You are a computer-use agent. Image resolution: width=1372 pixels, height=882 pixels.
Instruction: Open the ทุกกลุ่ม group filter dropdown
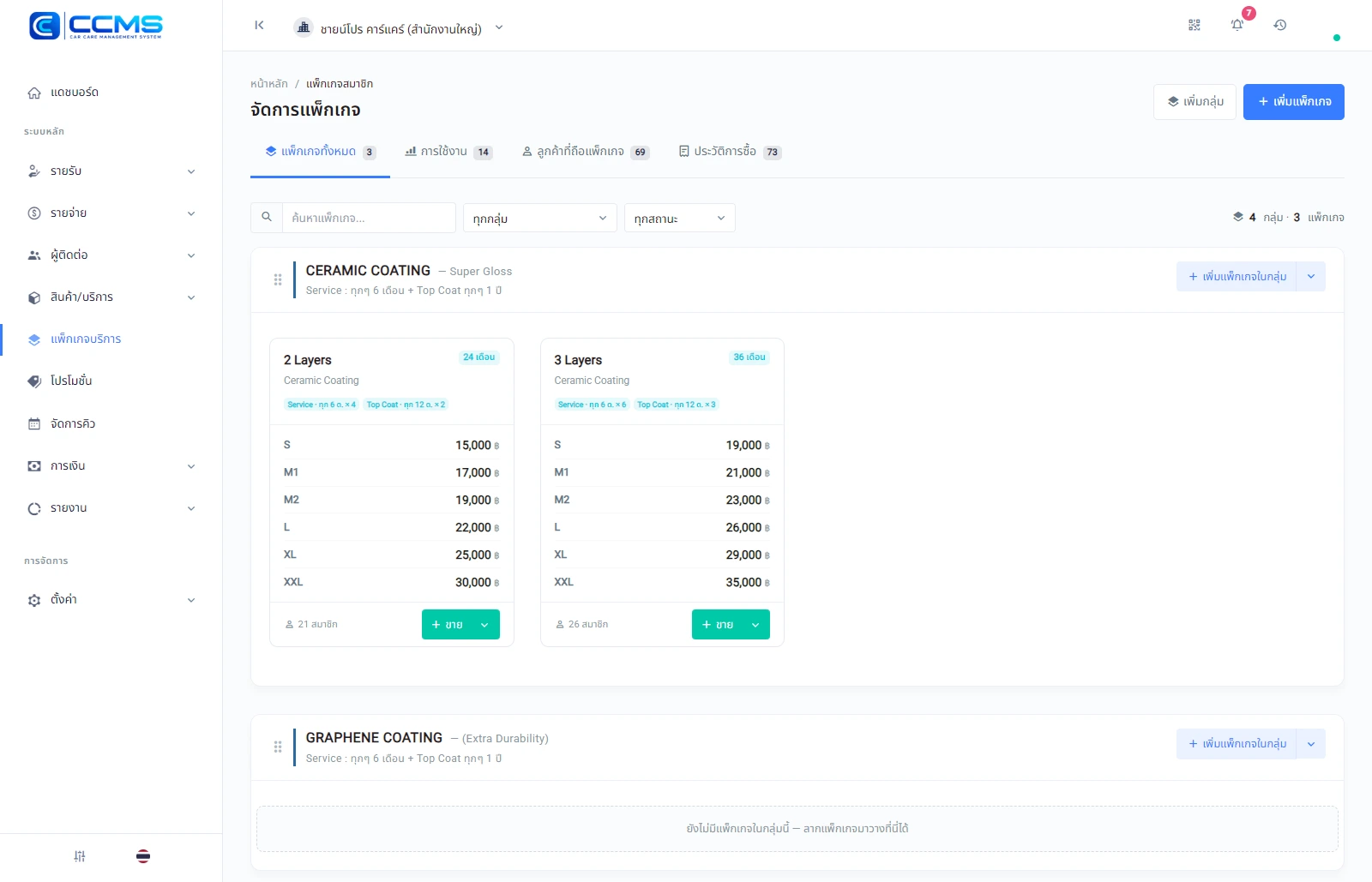pyautogui.click(x=540, y=218)
